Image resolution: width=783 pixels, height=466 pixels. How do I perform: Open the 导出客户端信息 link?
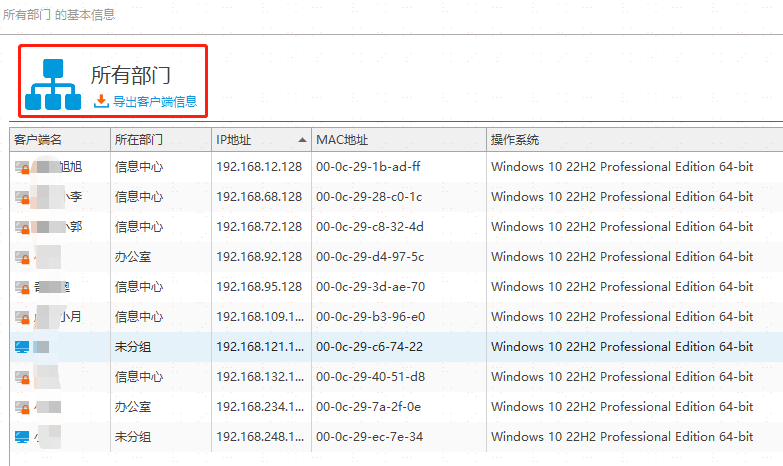(x=154, y=101)
